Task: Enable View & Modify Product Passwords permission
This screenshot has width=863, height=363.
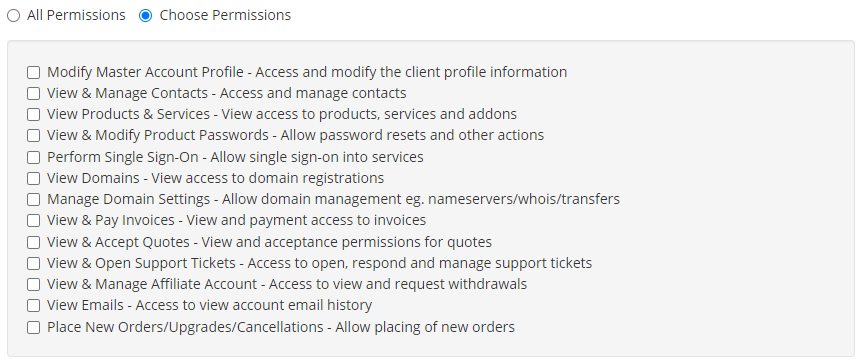Action: click(34, 135)
